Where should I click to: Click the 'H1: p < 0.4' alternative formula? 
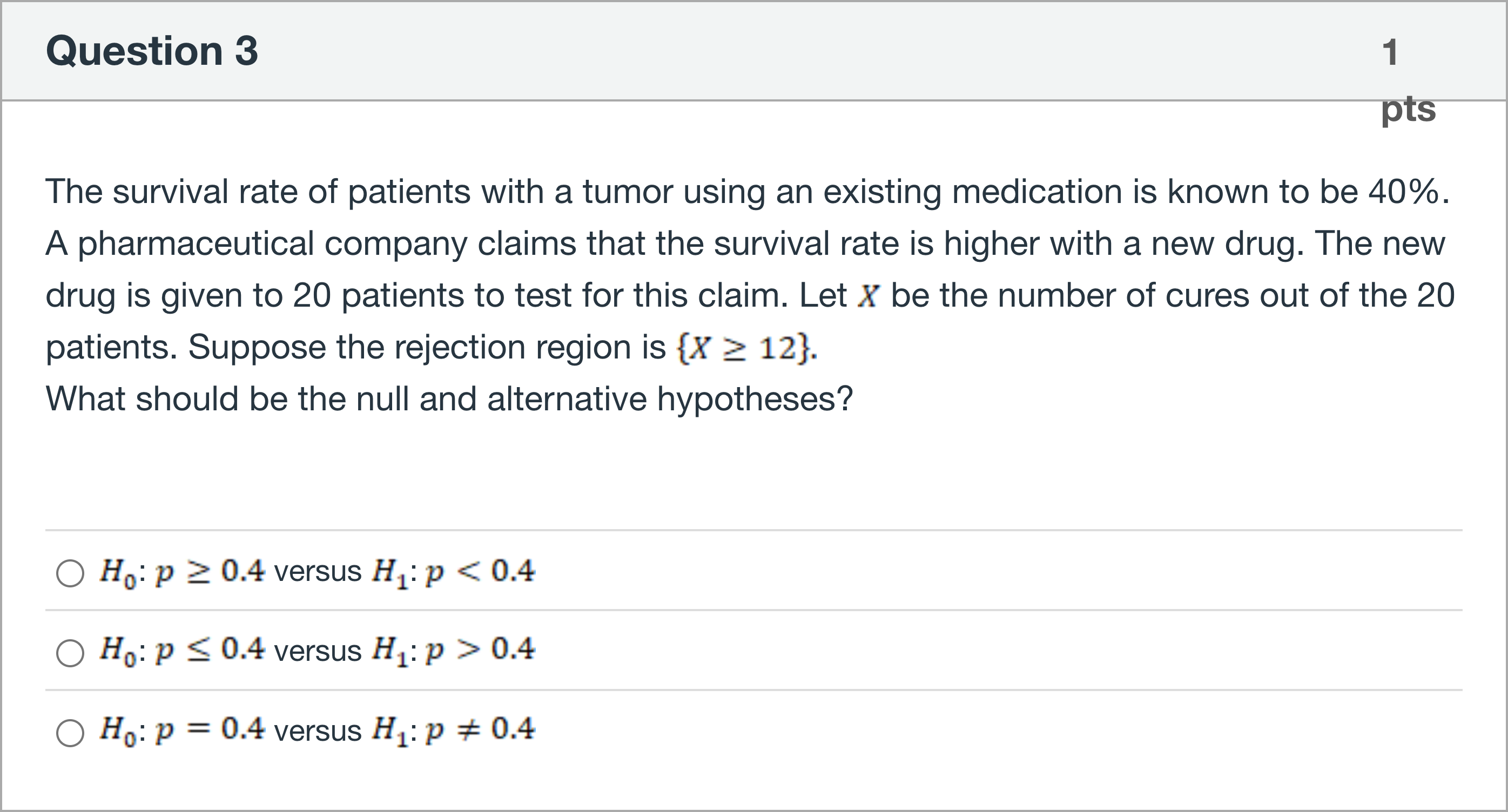click(x=453, y=572)
